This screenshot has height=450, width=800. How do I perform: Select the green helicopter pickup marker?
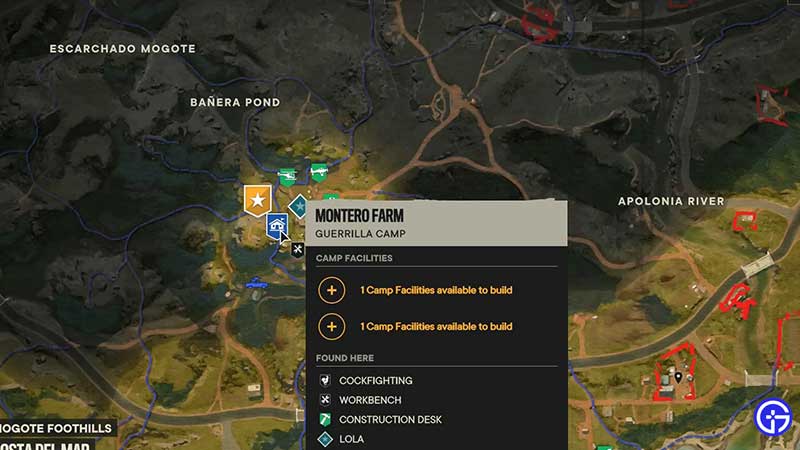coord(288,177)
